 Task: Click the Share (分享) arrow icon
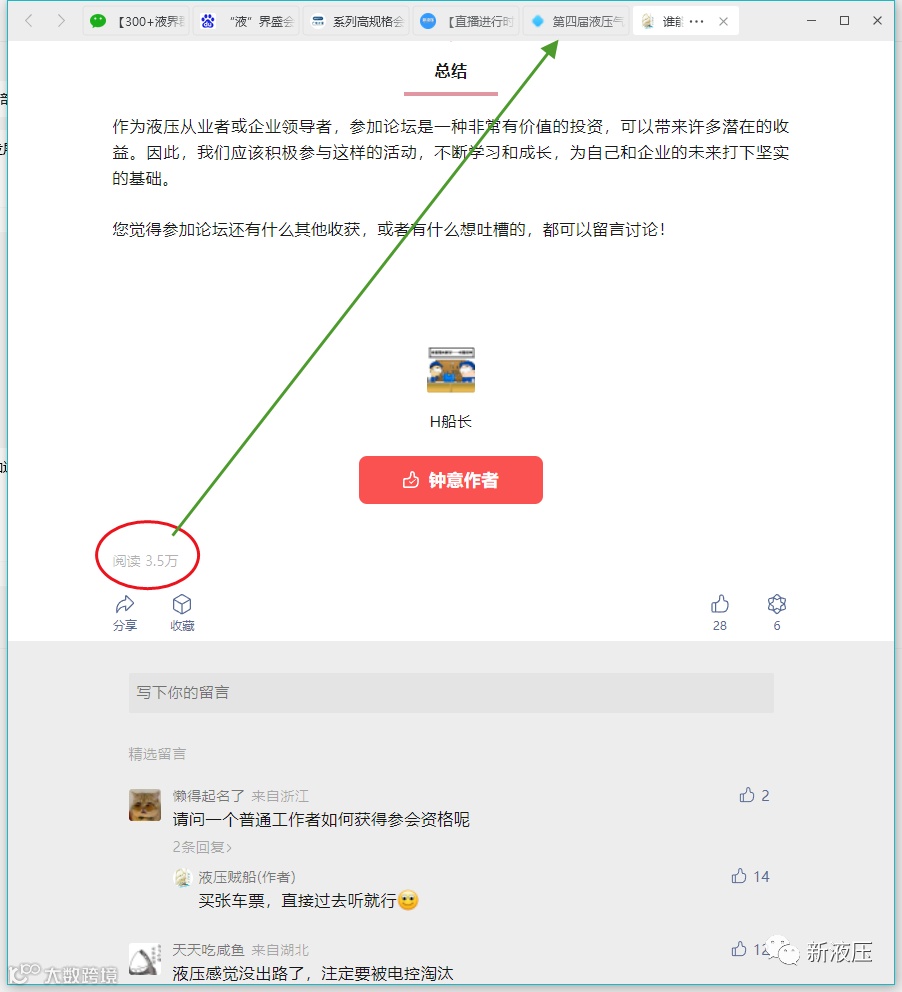pos(125,605)
